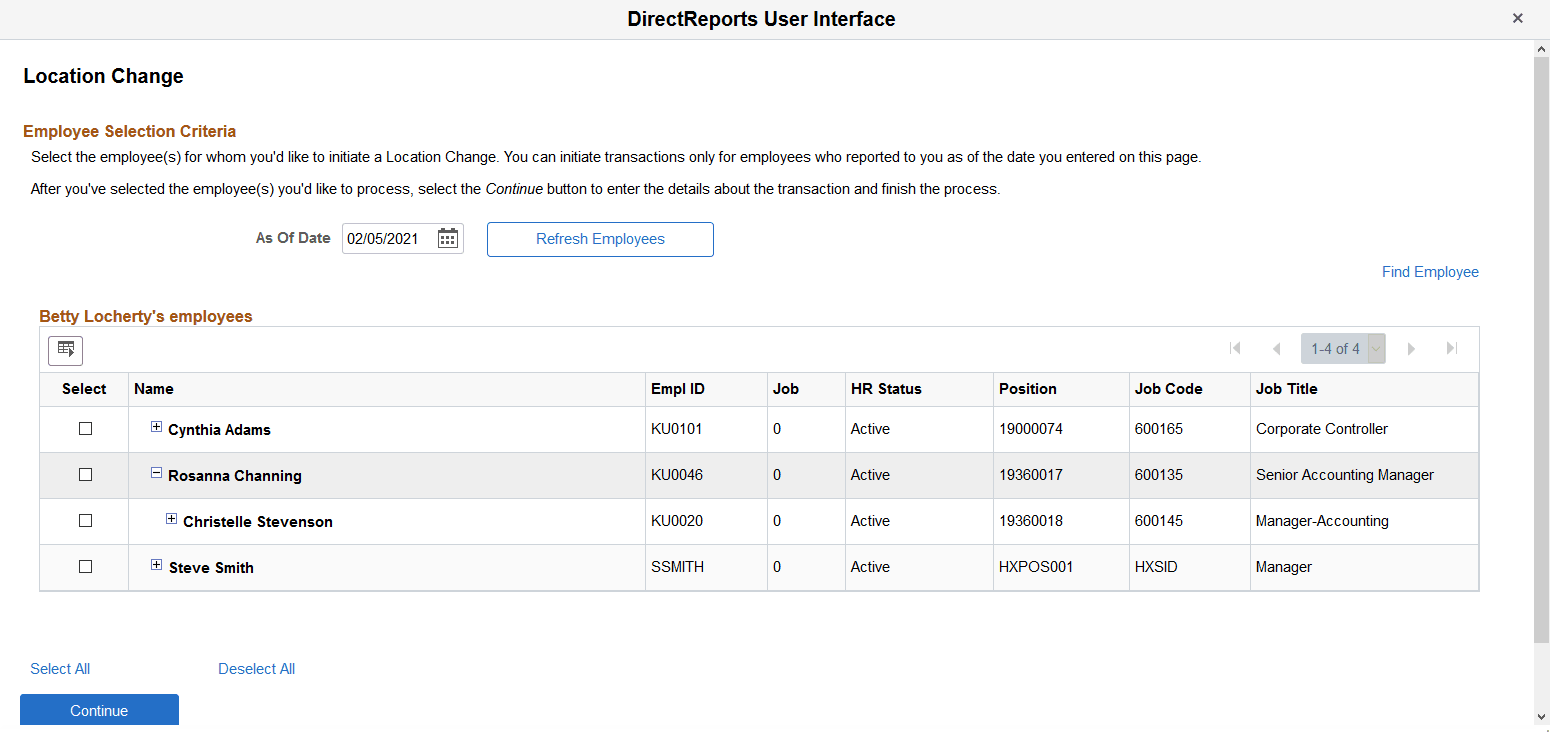Close the DirectReports window
The width and height of the screenshot is (1550, 732).
[1517, 18]
